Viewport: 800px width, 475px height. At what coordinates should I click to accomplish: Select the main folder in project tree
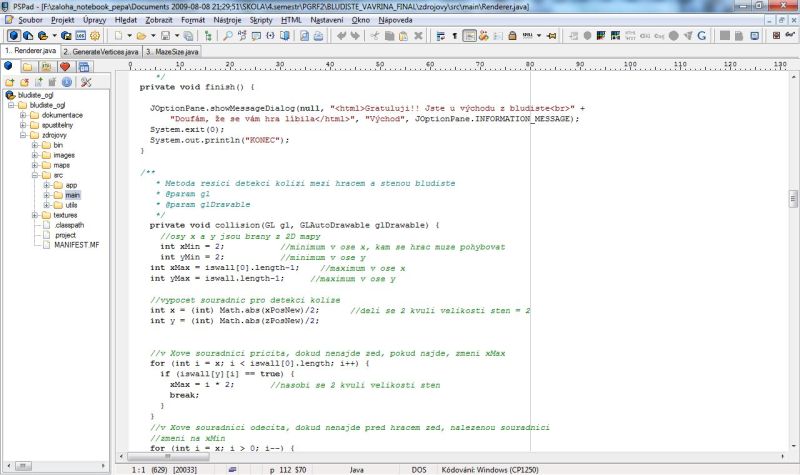coord(72,195)
